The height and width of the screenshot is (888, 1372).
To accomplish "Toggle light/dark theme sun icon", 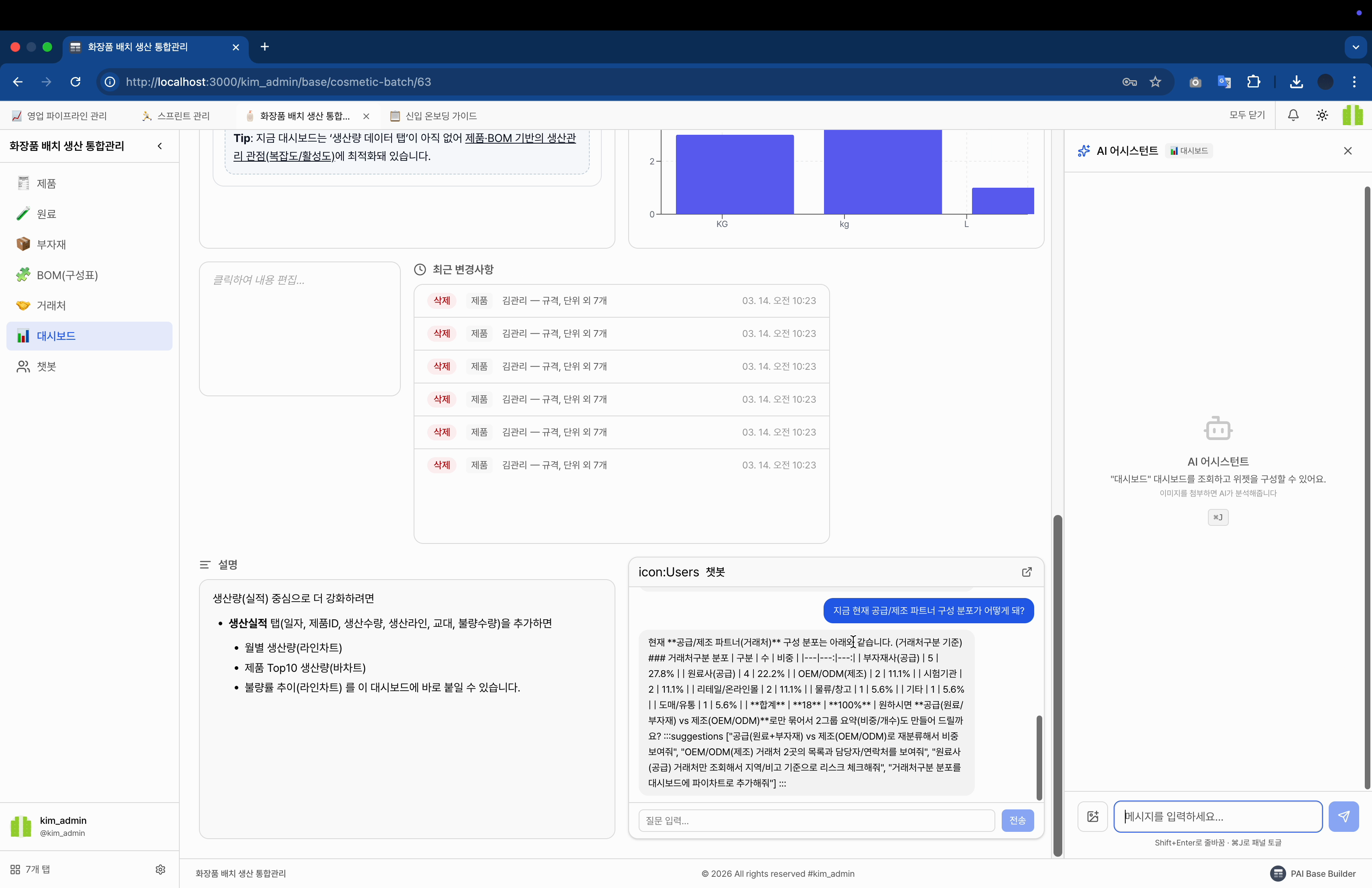I will click(1322, 115).
